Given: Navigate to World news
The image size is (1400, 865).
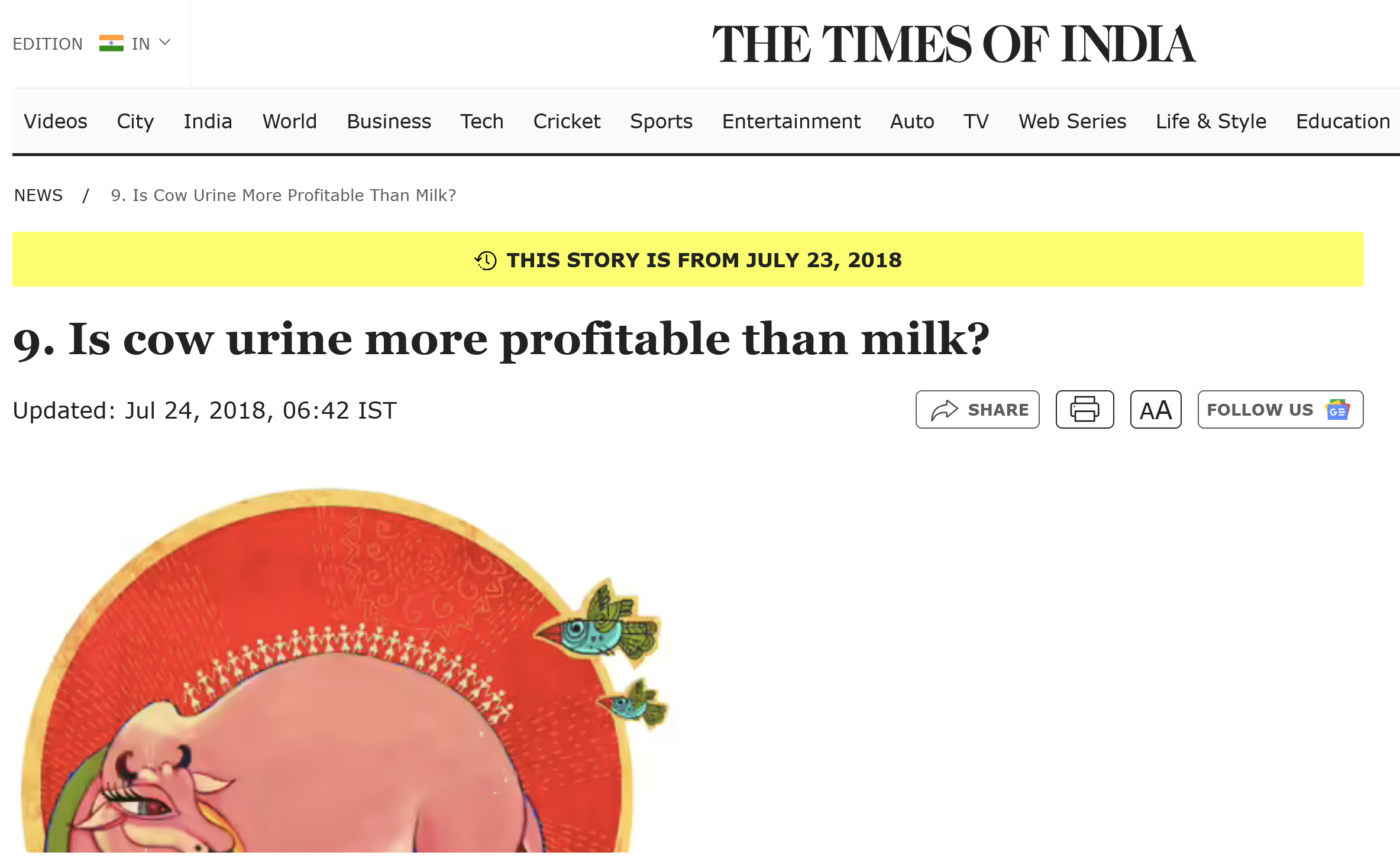Looking at the screenshot, I should [289, 121].
